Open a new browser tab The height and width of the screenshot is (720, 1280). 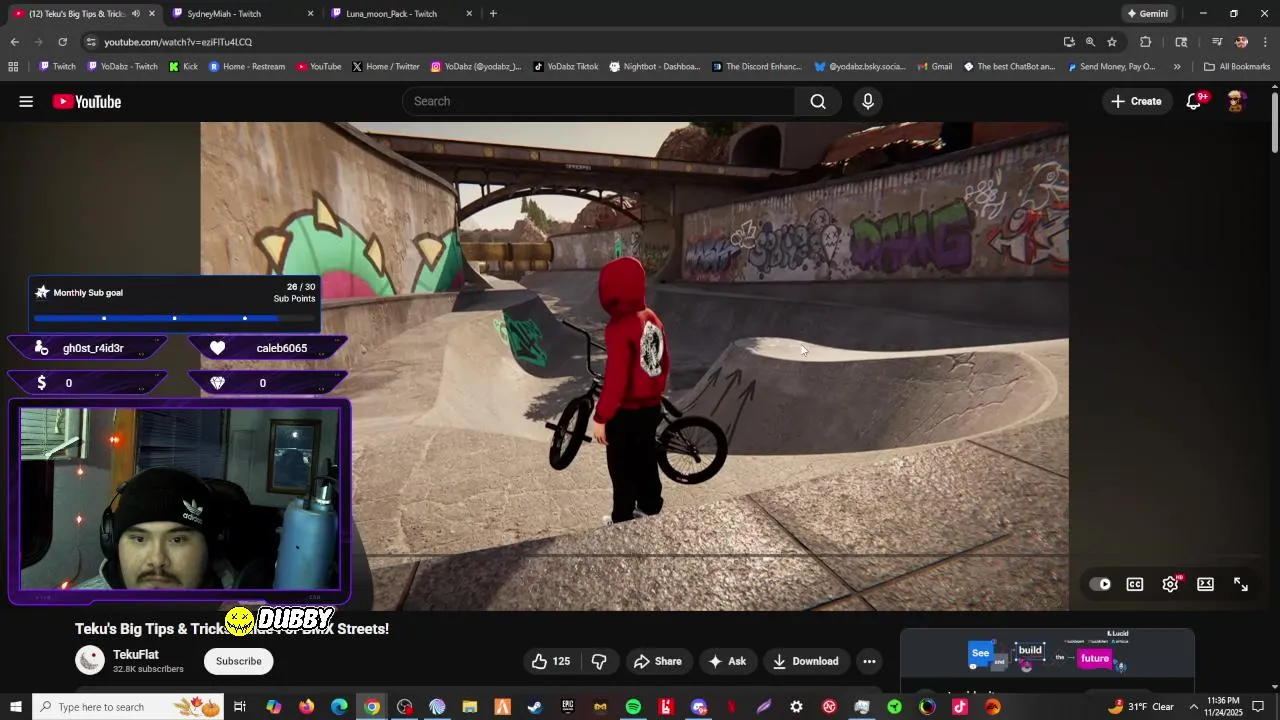pos(493,14)
